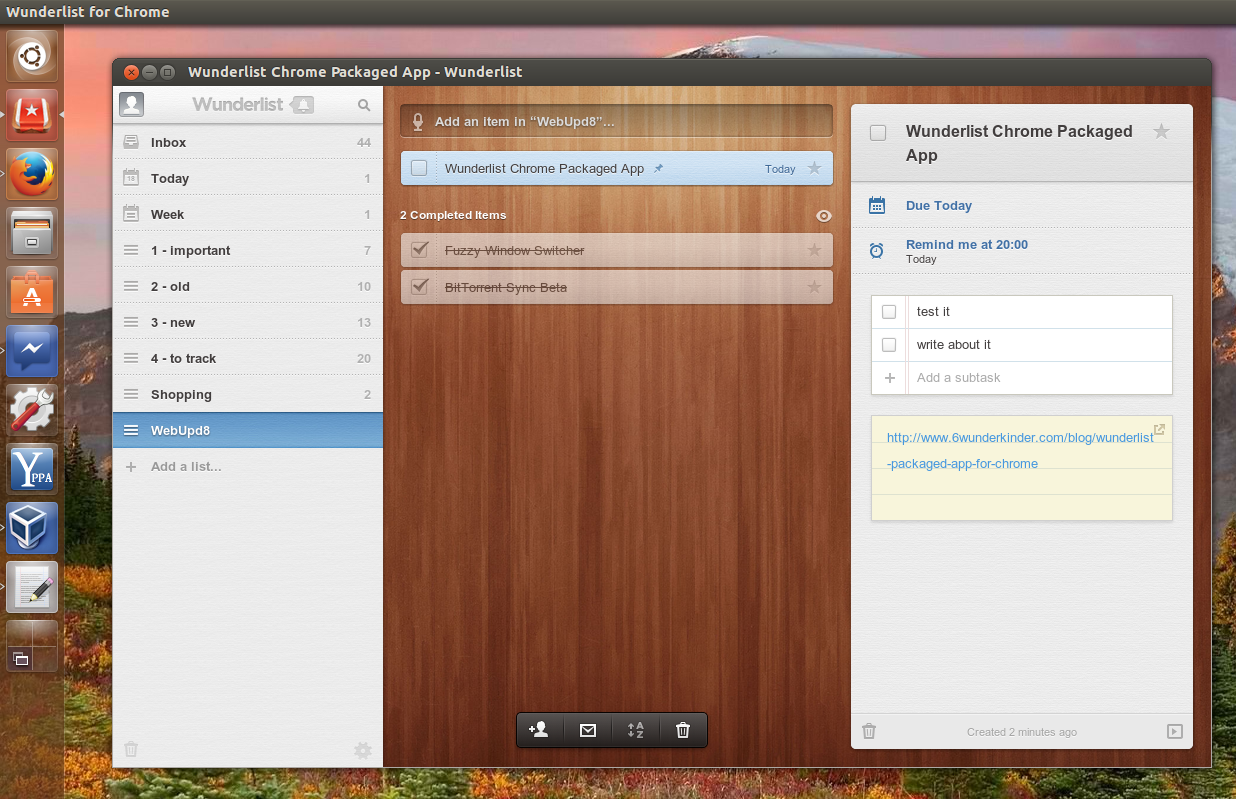
Task: Click 'Remind me at 20:00' reminder
Action: pos(967,244)
